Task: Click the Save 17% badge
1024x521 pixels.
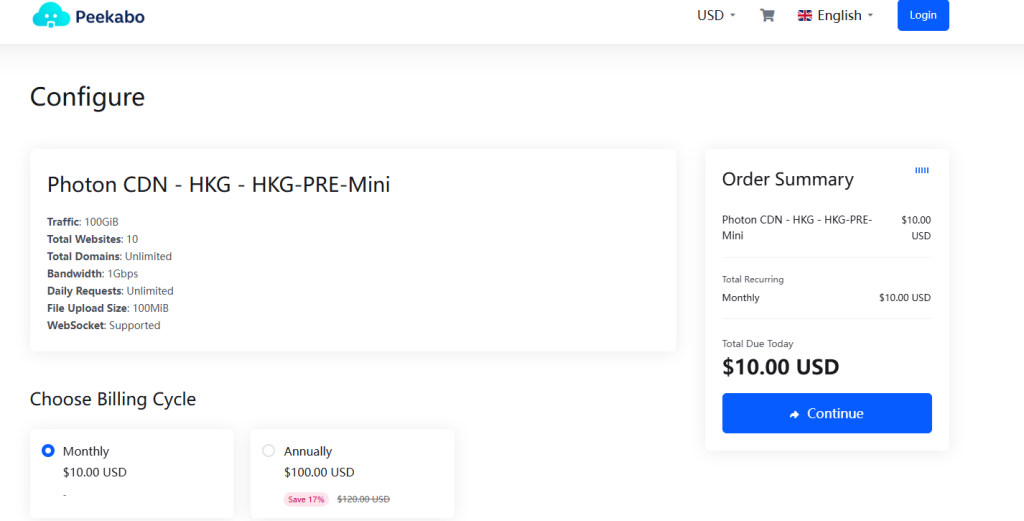Action: point(306,498)
